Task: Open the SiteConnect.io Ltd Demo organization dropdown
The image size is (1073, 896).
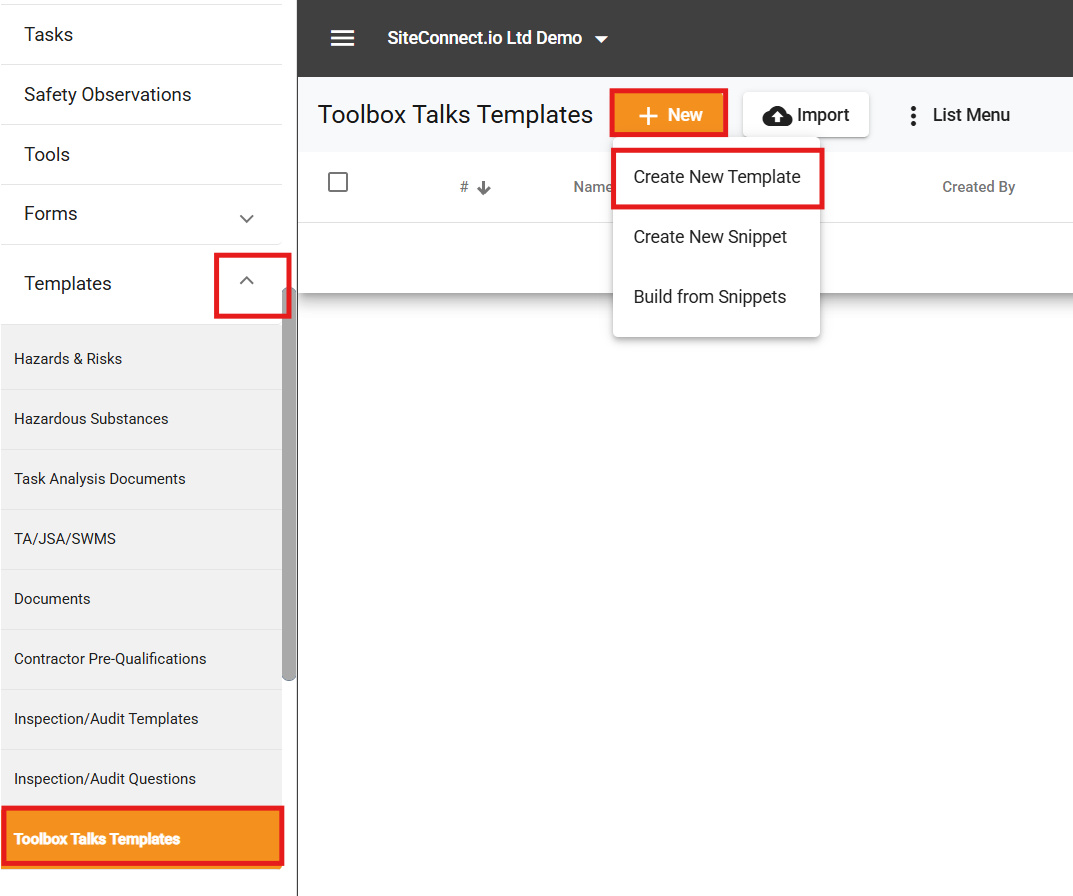Action: coord(498,38)
